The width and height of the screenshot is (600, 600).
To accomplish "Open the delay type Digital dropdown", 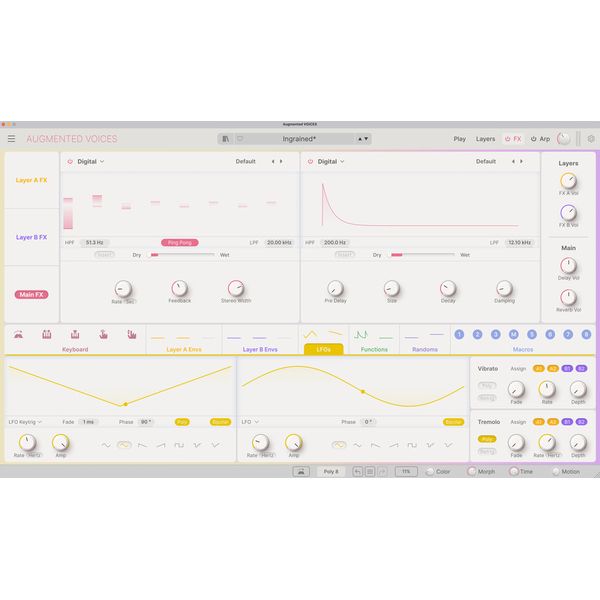I will click(x=91, y=161).
